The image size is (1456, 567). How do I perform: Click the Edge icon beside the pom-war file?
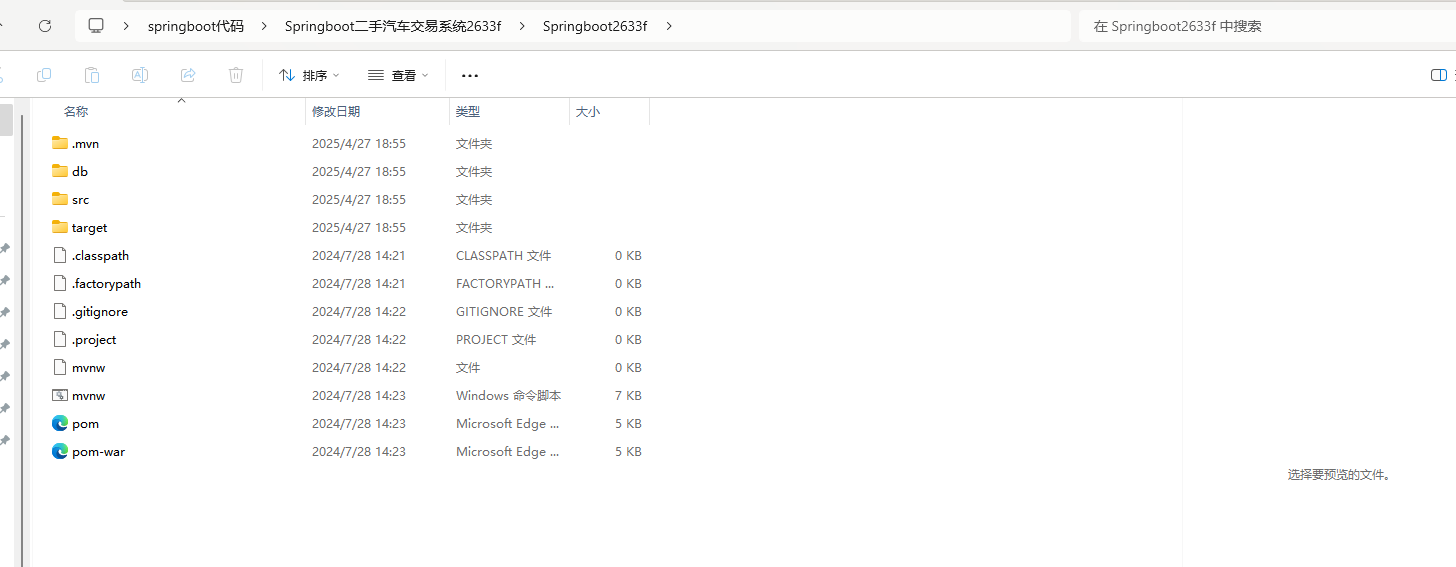coord(60,451)
